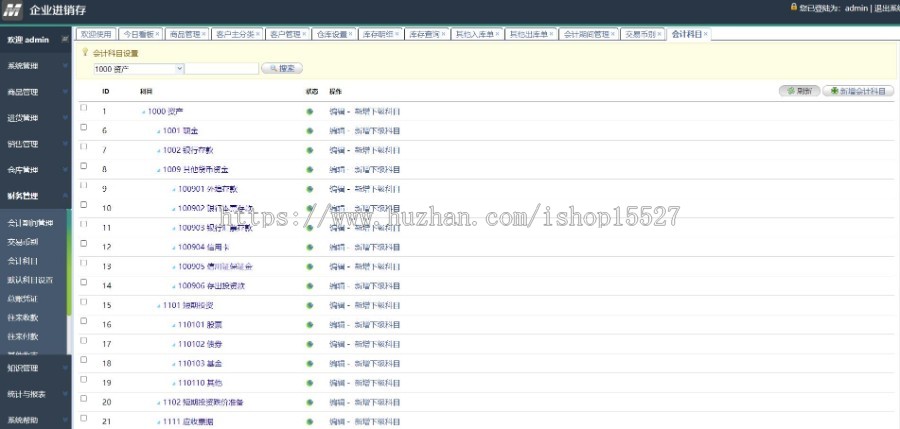Close the 客户管理 tab
900x429 pixels.
304,34
